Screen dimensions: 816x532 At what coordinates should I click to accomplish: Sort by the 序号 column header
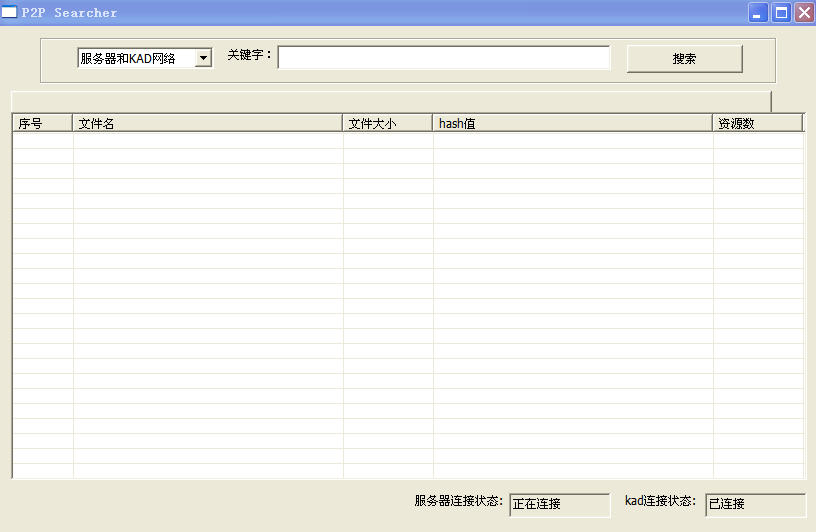[42, 123]
